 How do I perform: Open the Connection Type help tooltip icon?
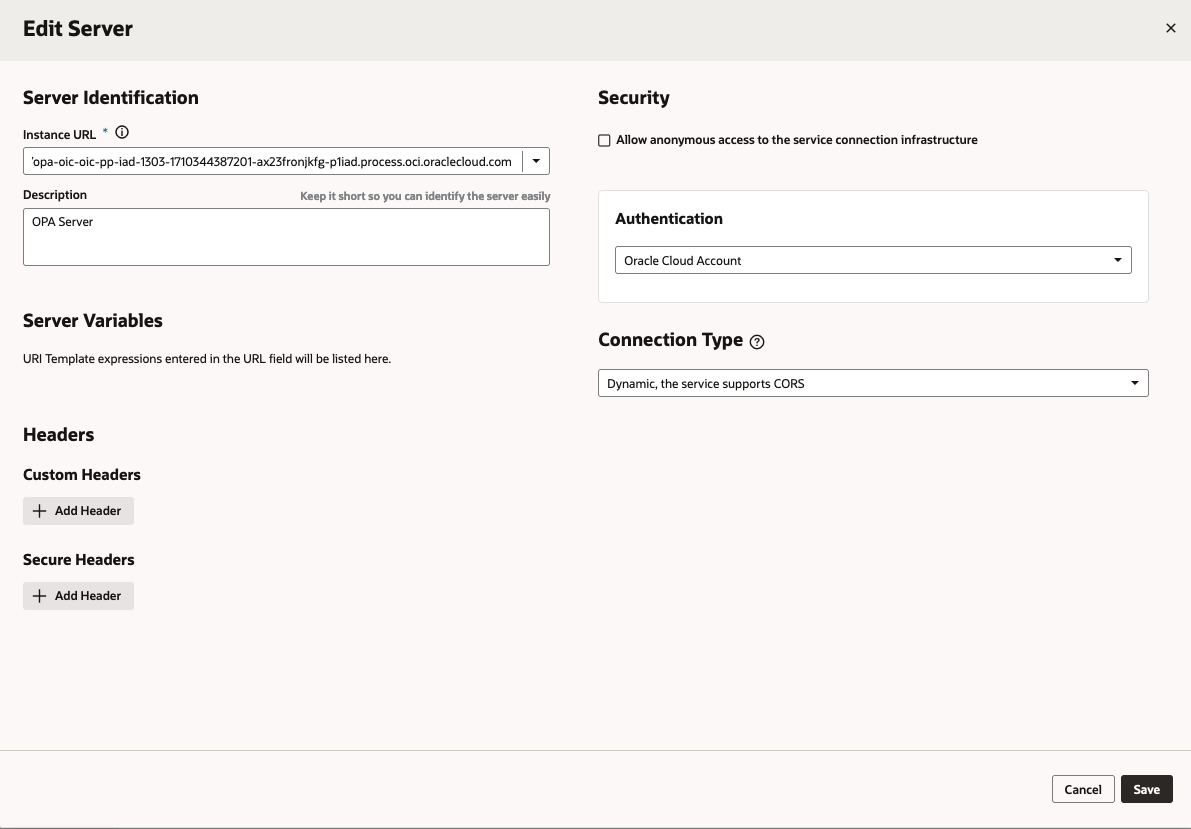click(757, 341)
